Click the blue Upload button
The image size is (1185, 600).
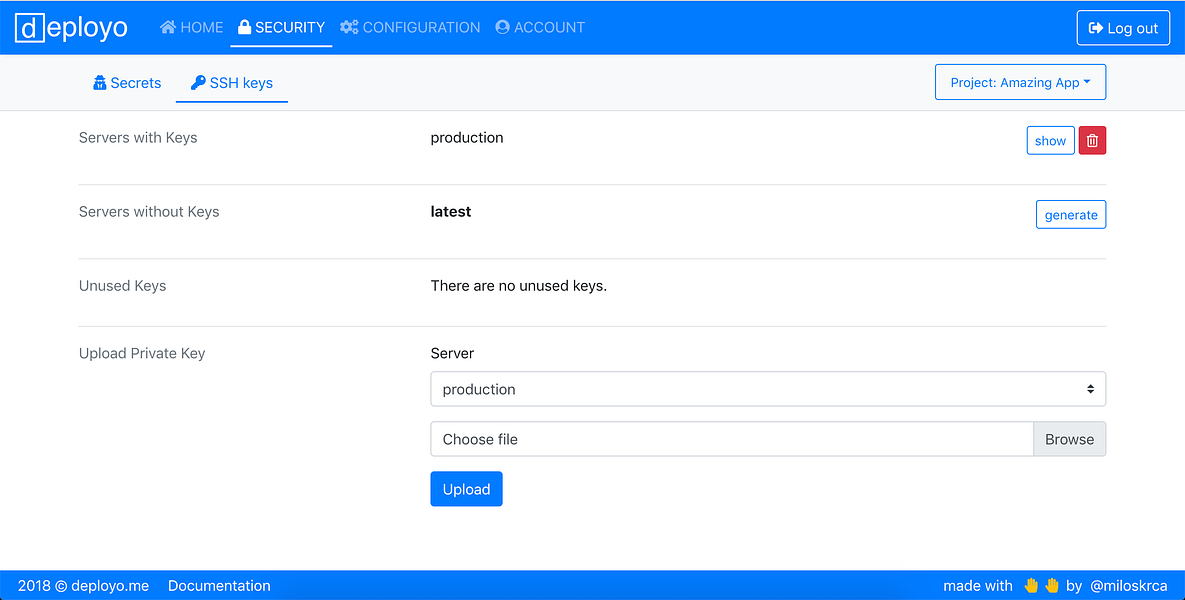[466, 489]
